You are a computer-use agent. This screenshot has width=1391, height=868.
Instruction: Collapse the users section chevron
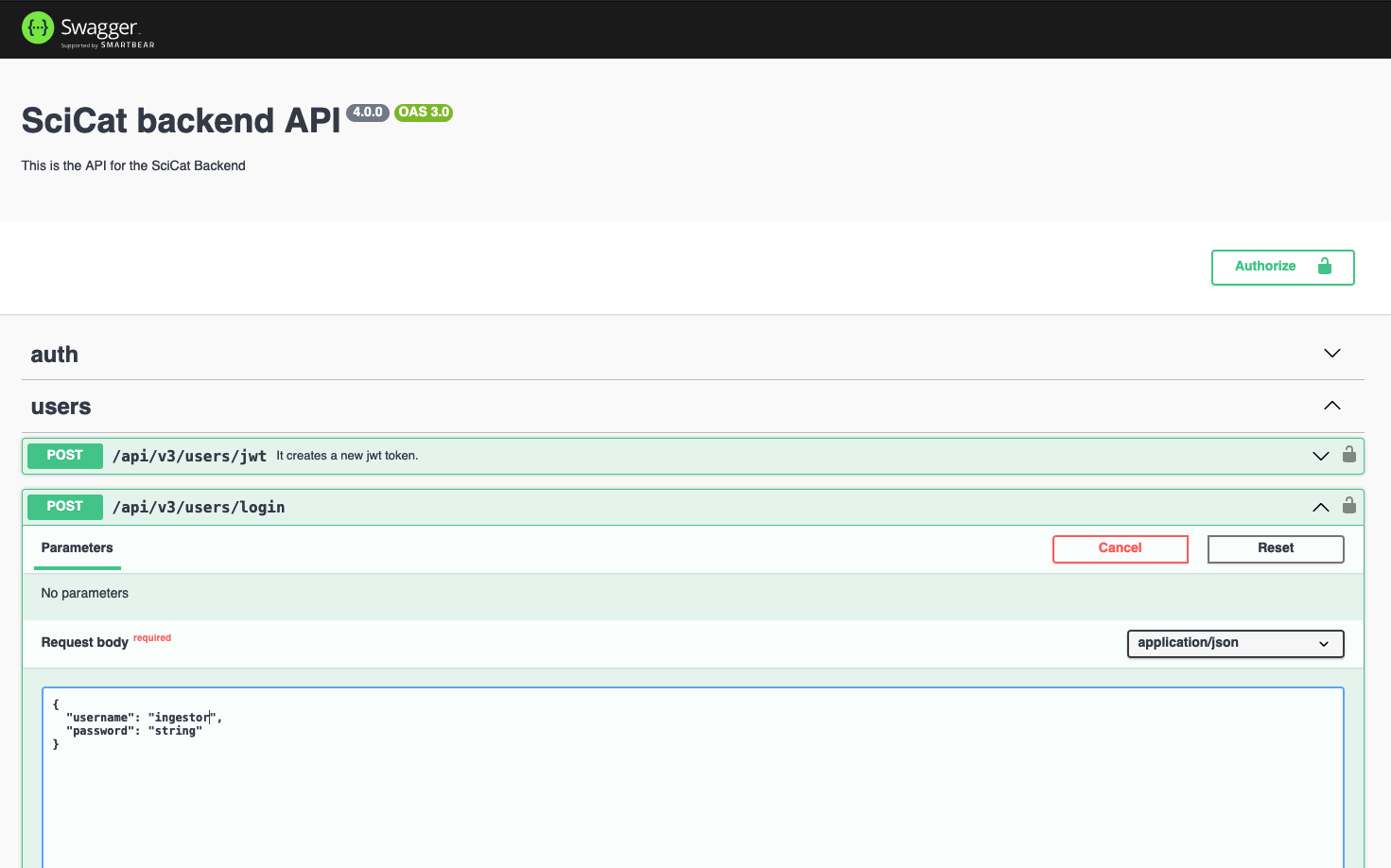pos(1331,406)
